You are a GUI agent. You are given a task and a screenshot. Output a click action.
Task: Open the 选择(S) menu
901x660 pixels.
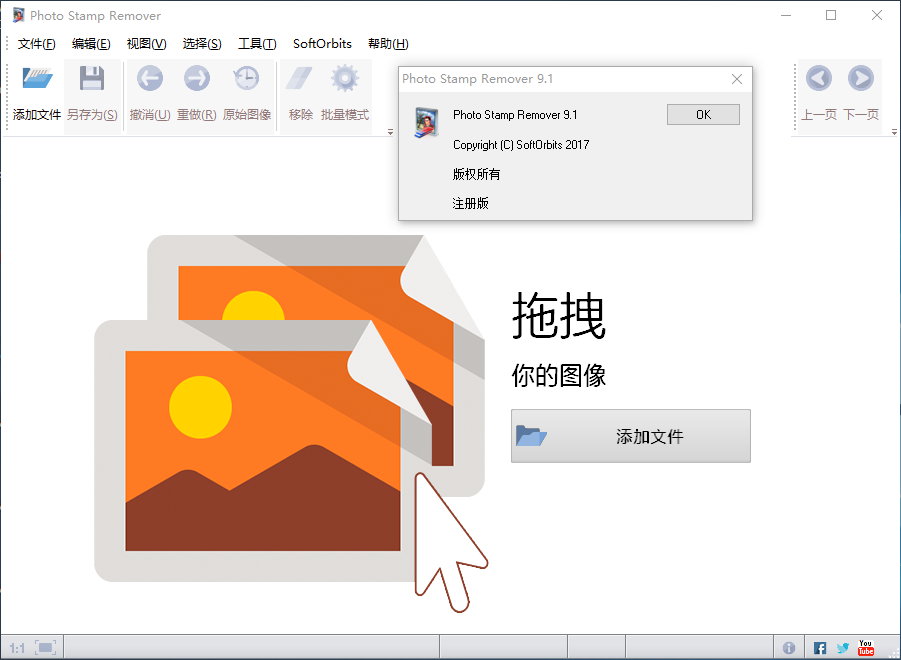pyautogui.click(x=202, y=44)
